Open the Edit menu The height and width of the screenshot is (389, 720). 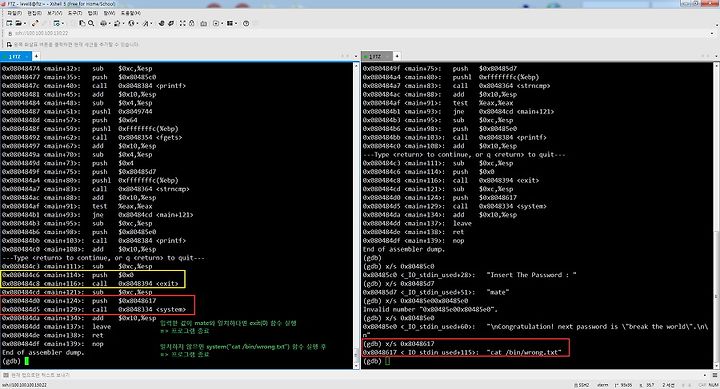[x=34, y=13]
